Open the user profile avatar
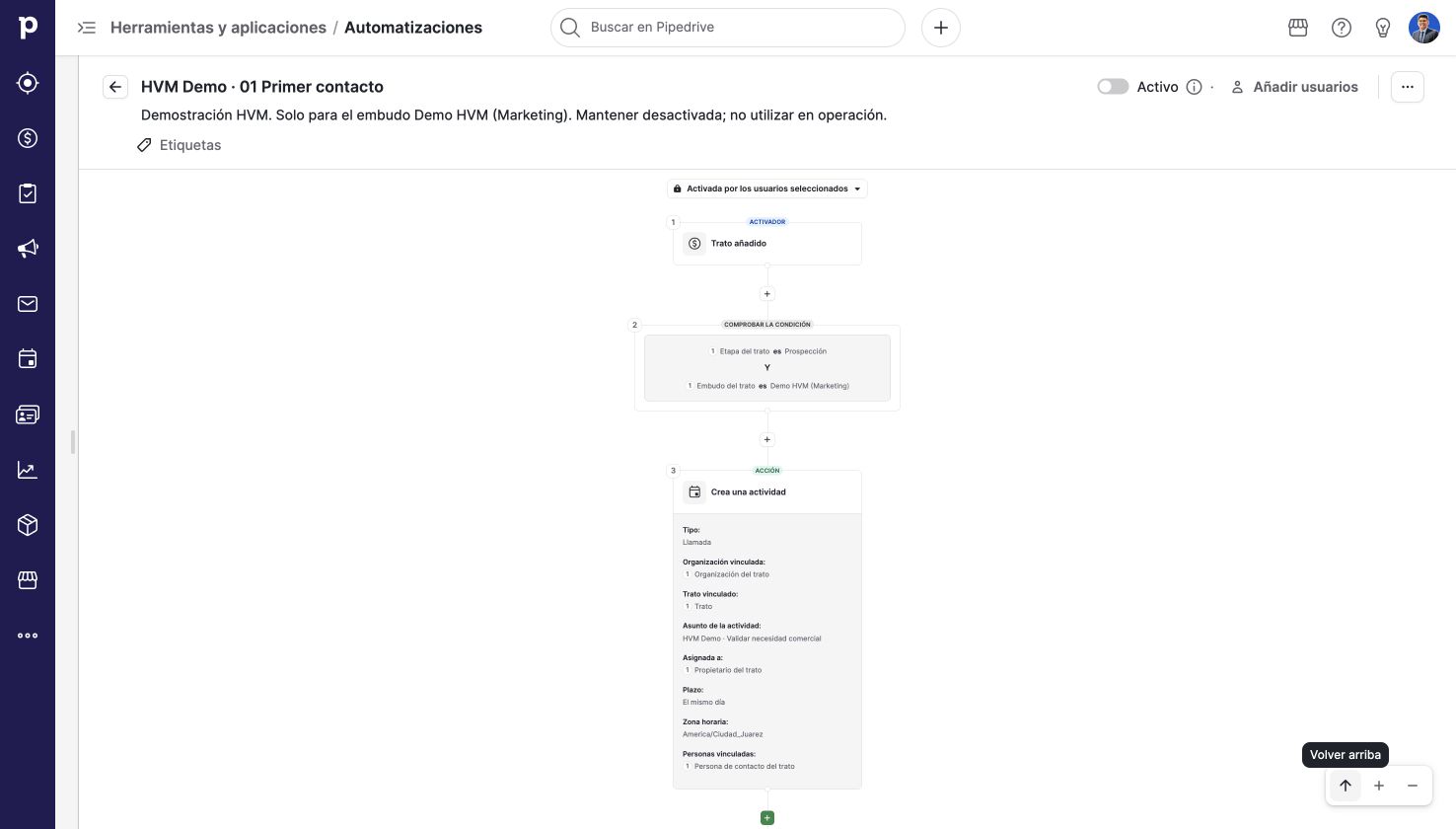Viewport: 1456px width, 829px height. point(1423,28)
